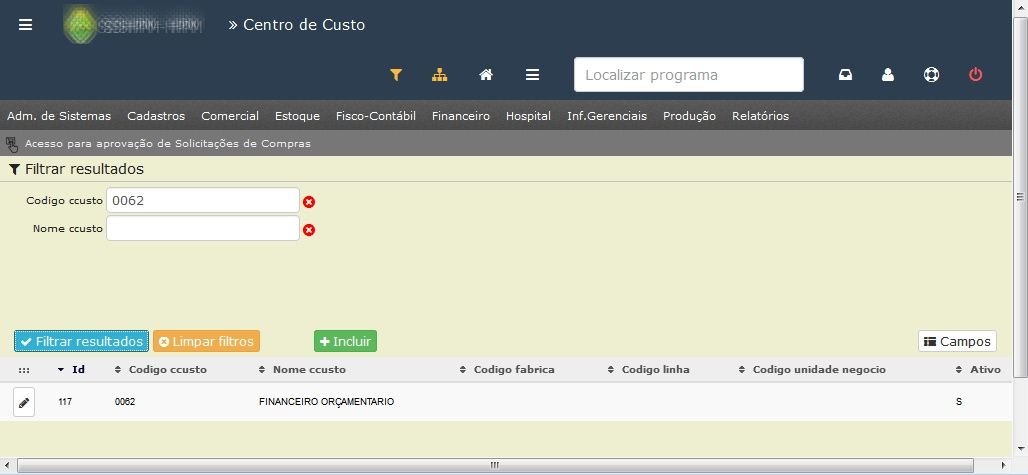The image size is (1028, 475).
Task: Open the Cadastros menu
Action: pos(156,116)
